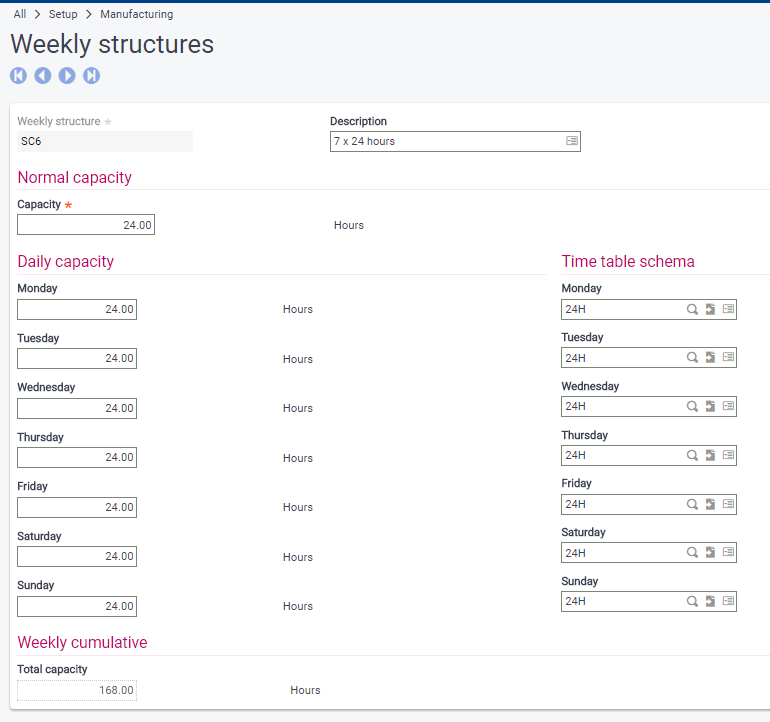Click the Thursday time table search magnifier
Image resolution: width=770 pixels, height=722 pixels.
click(692, 456)
